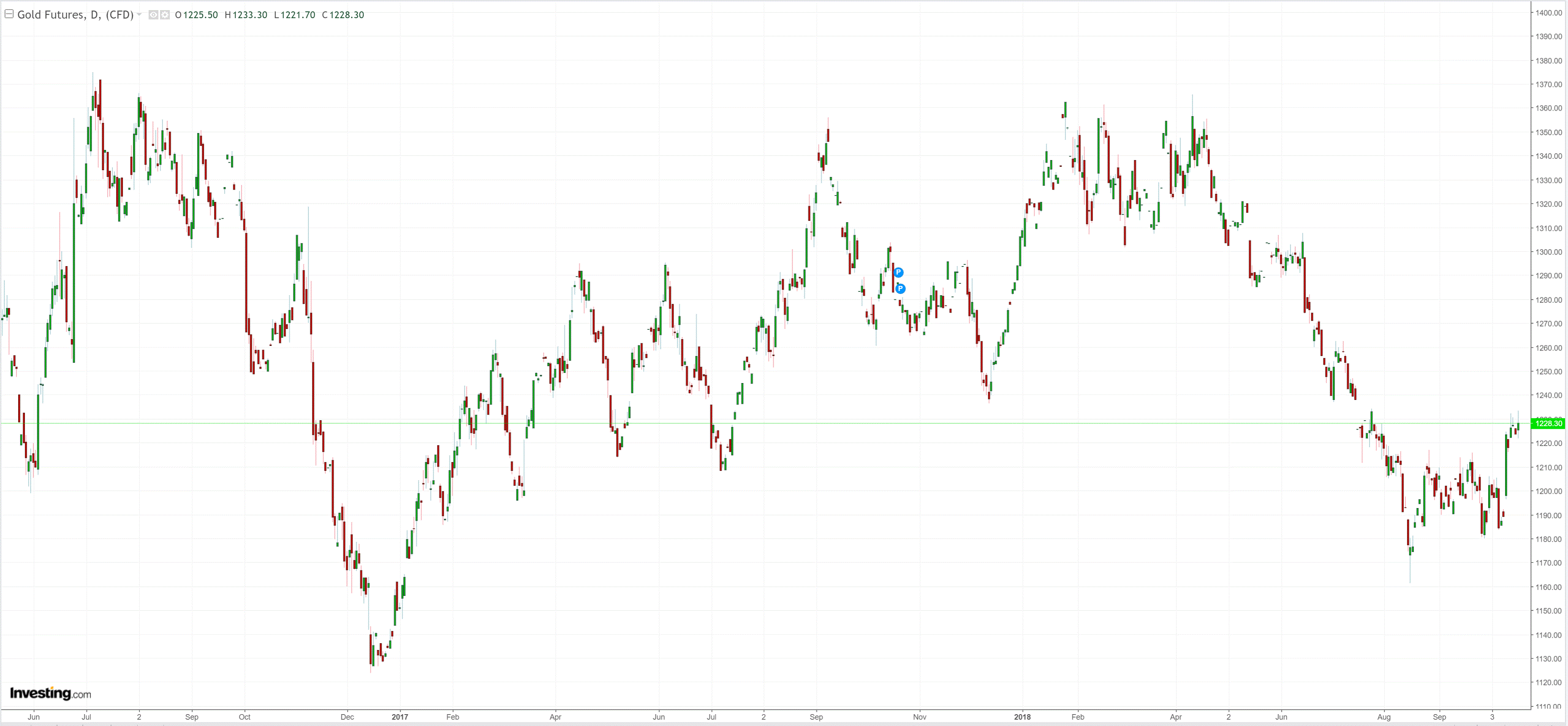Image resolution: width=1568 pixels, height=726 pixels.
Task: Click the Dec label on date axis
Action: [x=347, y=717]
